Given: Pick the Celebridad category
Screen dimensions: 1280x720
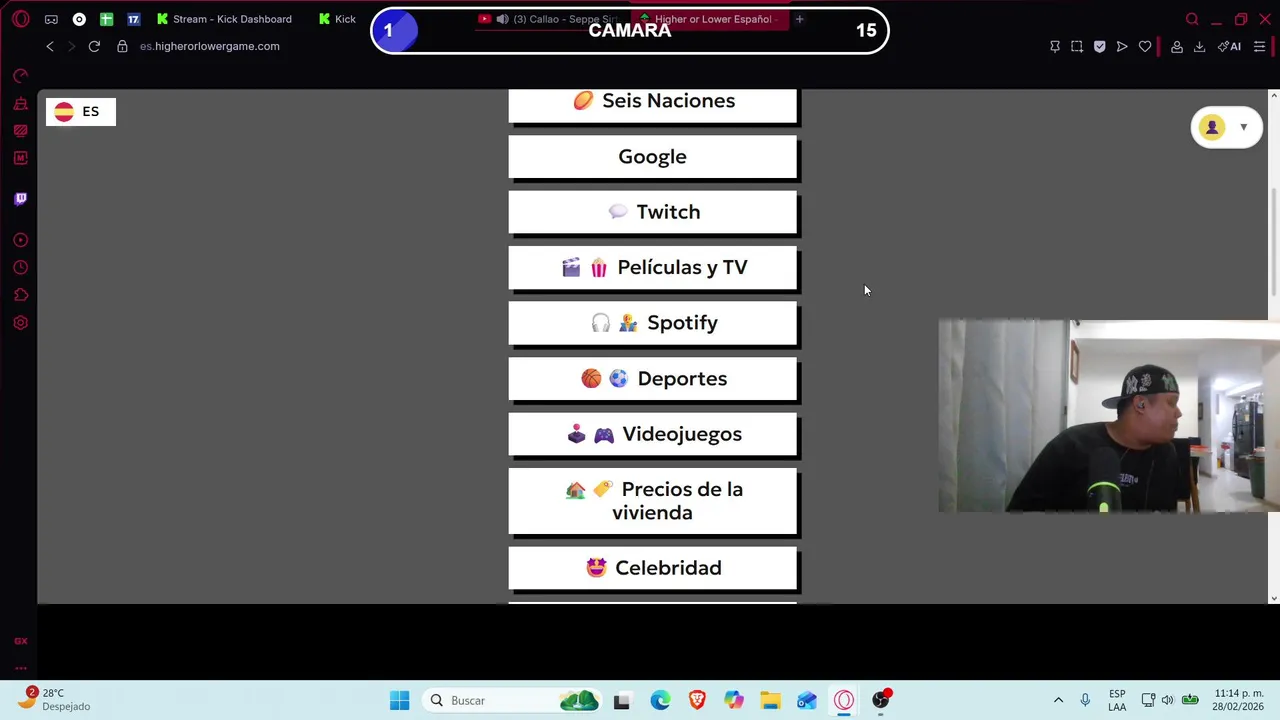Looking at the screenshot, I should (x=653, y=568).
